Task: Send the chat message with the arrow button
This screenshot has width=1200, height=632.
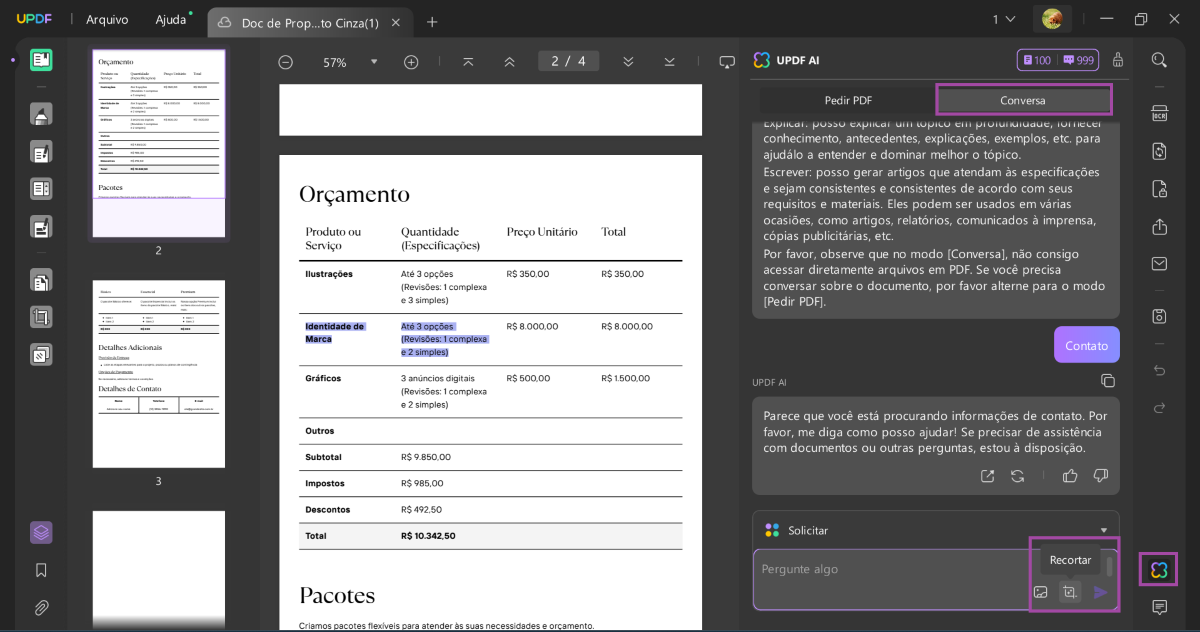Action: [x=1100, y=591]
